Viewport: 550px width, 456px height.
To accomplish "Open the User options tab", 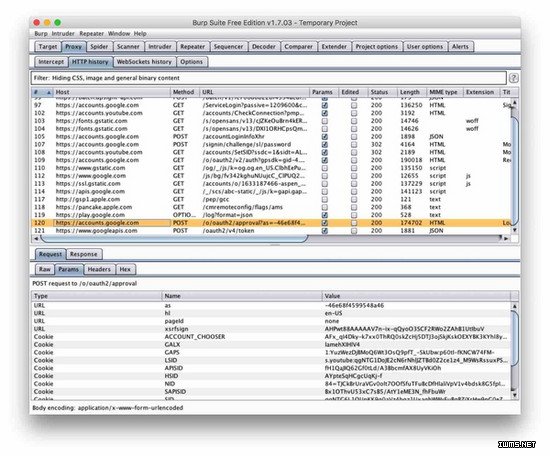I will click(x=425, y=47).
